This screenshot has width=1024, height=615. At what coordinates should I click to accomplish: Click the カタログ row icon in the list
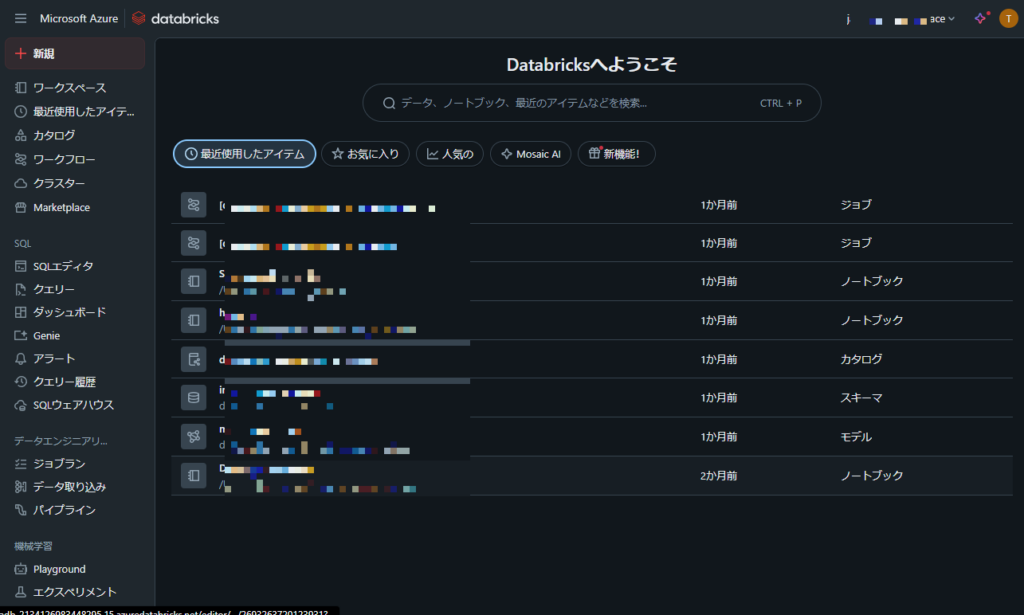tap(194, 359)
